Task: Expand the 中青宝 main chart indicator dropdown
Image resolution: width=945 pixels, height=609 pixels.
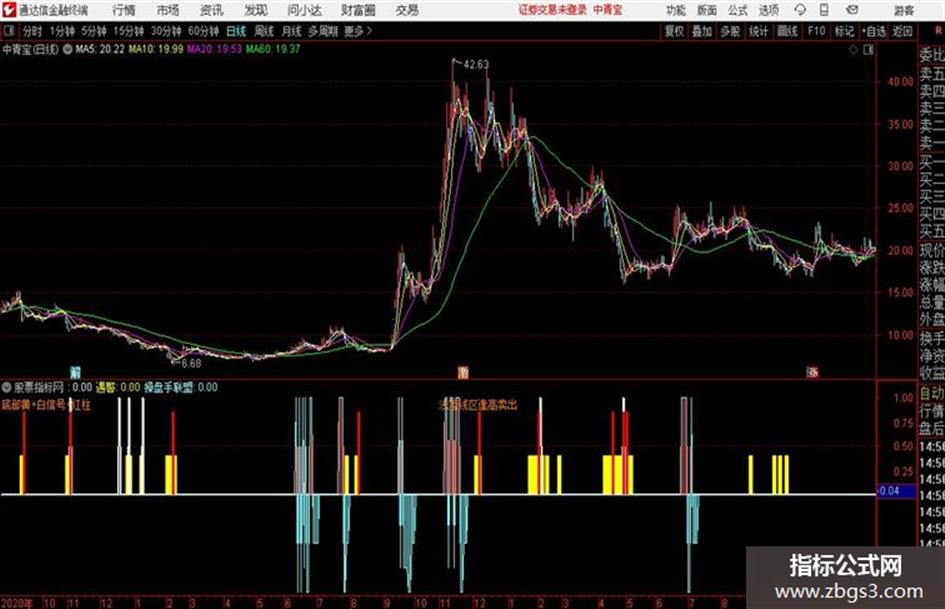Action: (68, 49)
